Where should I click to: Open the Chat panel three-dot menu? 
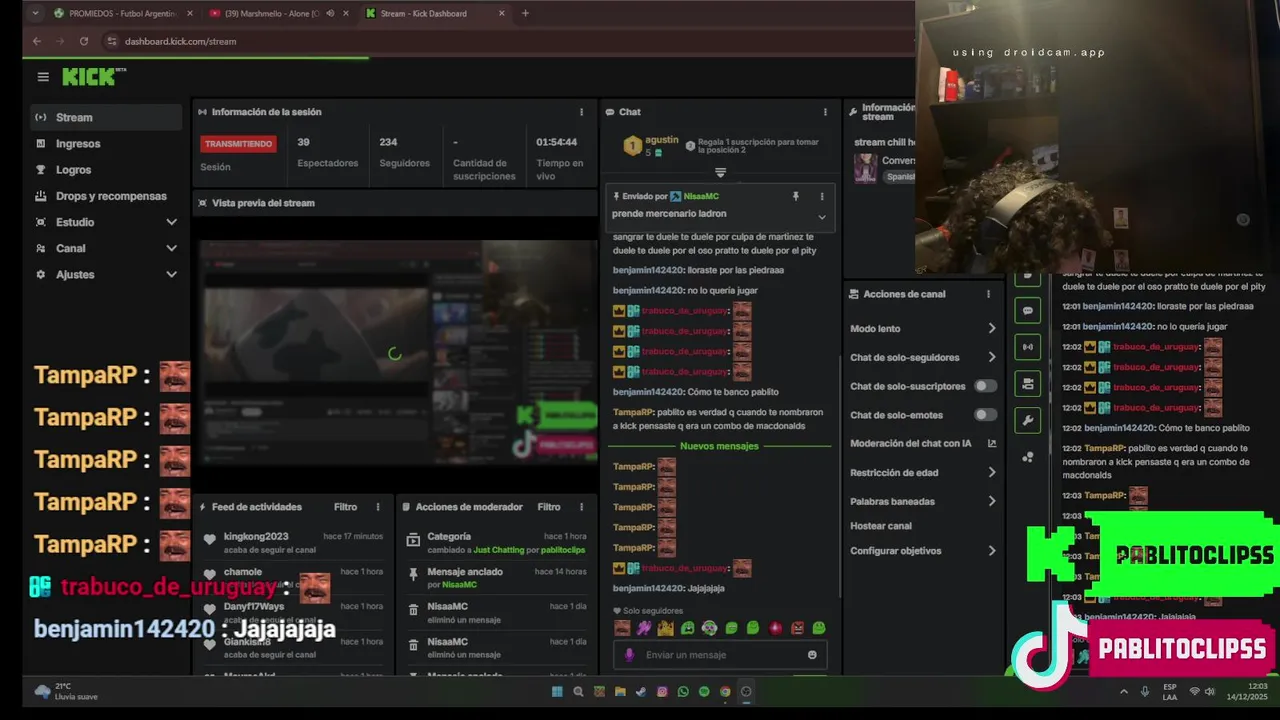pyautogui.click(x=825, y=112)
